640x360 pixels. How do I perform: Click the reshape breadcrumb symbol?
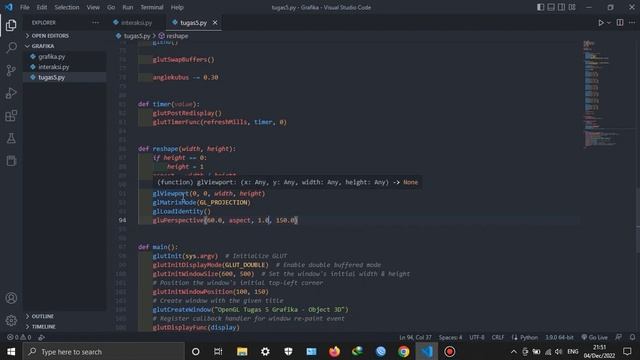click(x=177, y=36)
